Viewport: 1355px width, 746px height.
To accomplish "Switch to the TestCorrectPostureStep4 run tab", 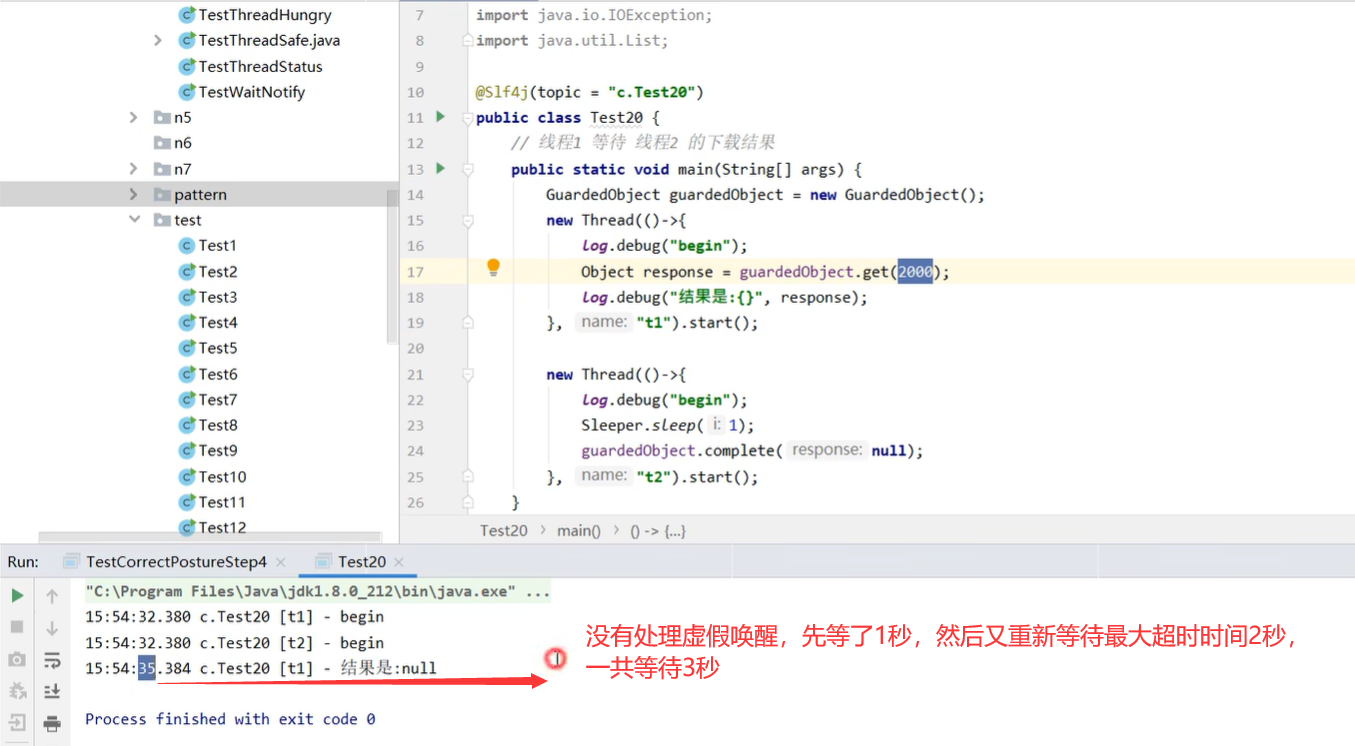I will 176,562.
